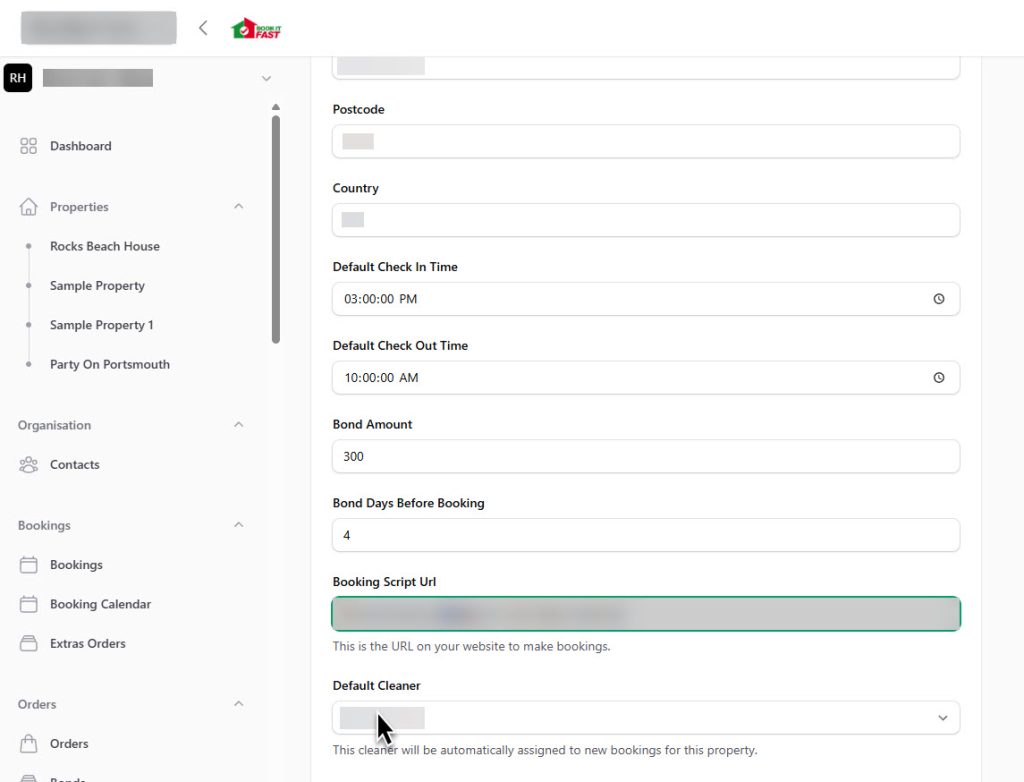This screenshot has width=1024, height=782.
Task: Select the Properties house icon
Action: tap(27, 206)
